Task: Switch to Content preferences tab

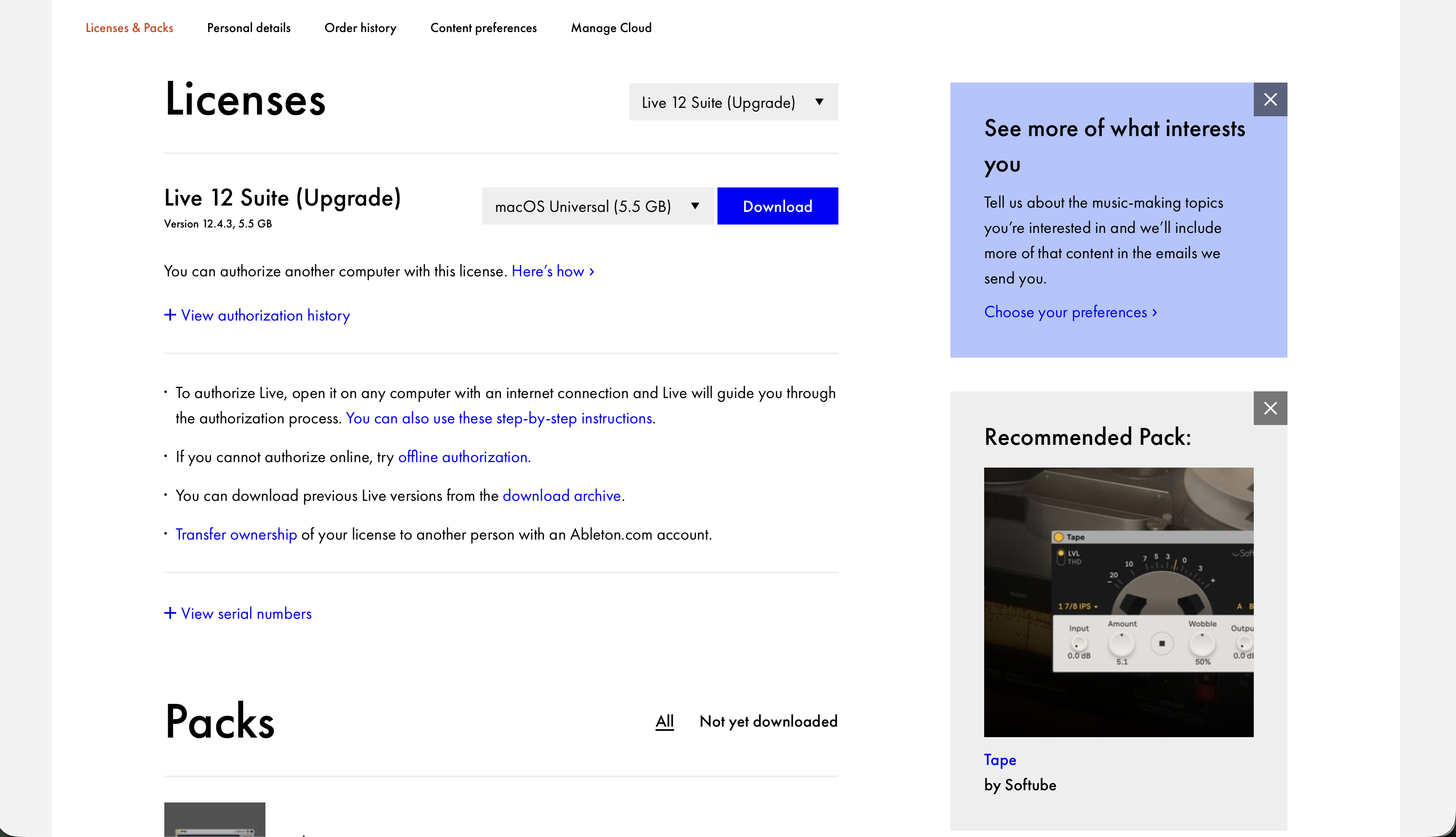Action: click(x=483, y=28)
